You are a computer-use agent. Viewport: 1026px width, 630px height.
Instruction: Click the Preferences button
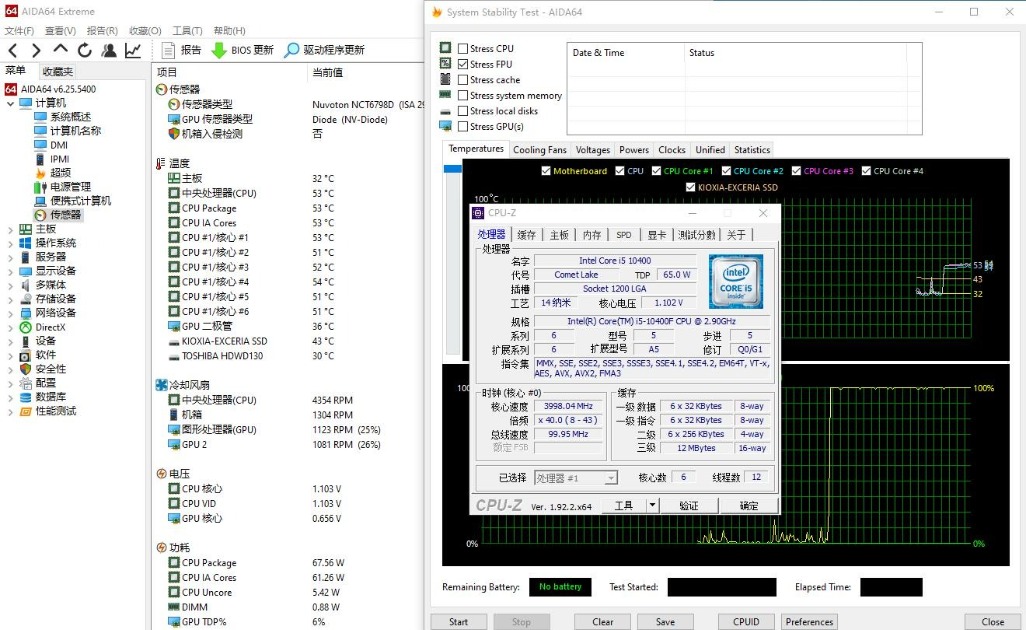(809, 622)
